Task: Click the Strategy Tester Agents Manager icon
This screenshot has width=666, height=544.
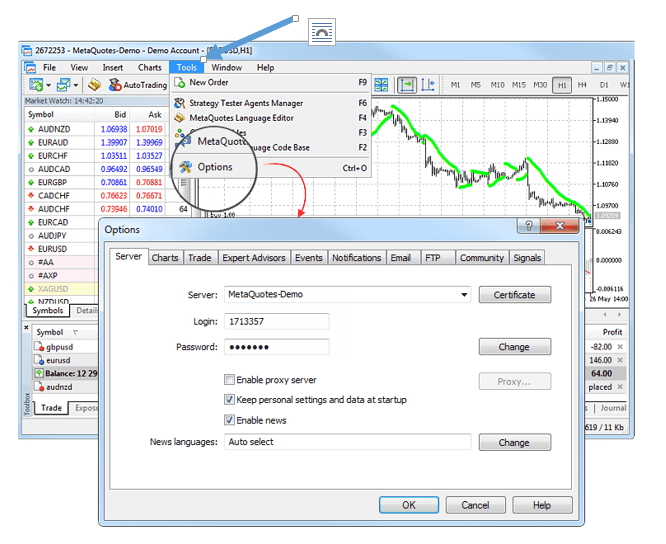Action: [x=180, y=103]
